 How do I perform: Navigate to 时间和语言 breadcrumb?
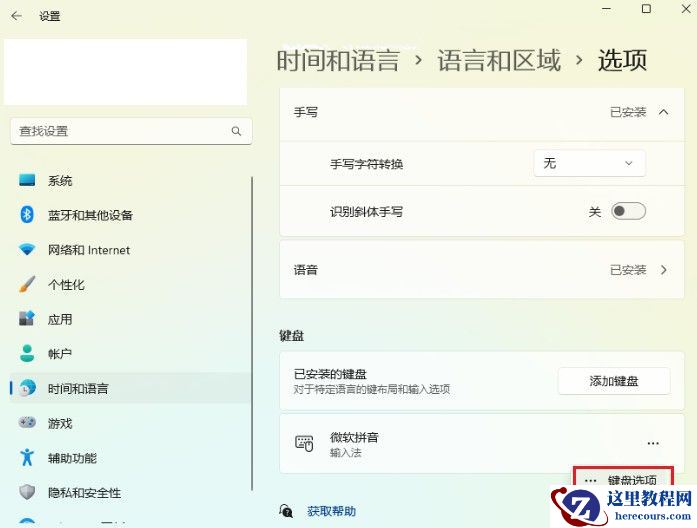pyautogui.click(x=338, y=60)
